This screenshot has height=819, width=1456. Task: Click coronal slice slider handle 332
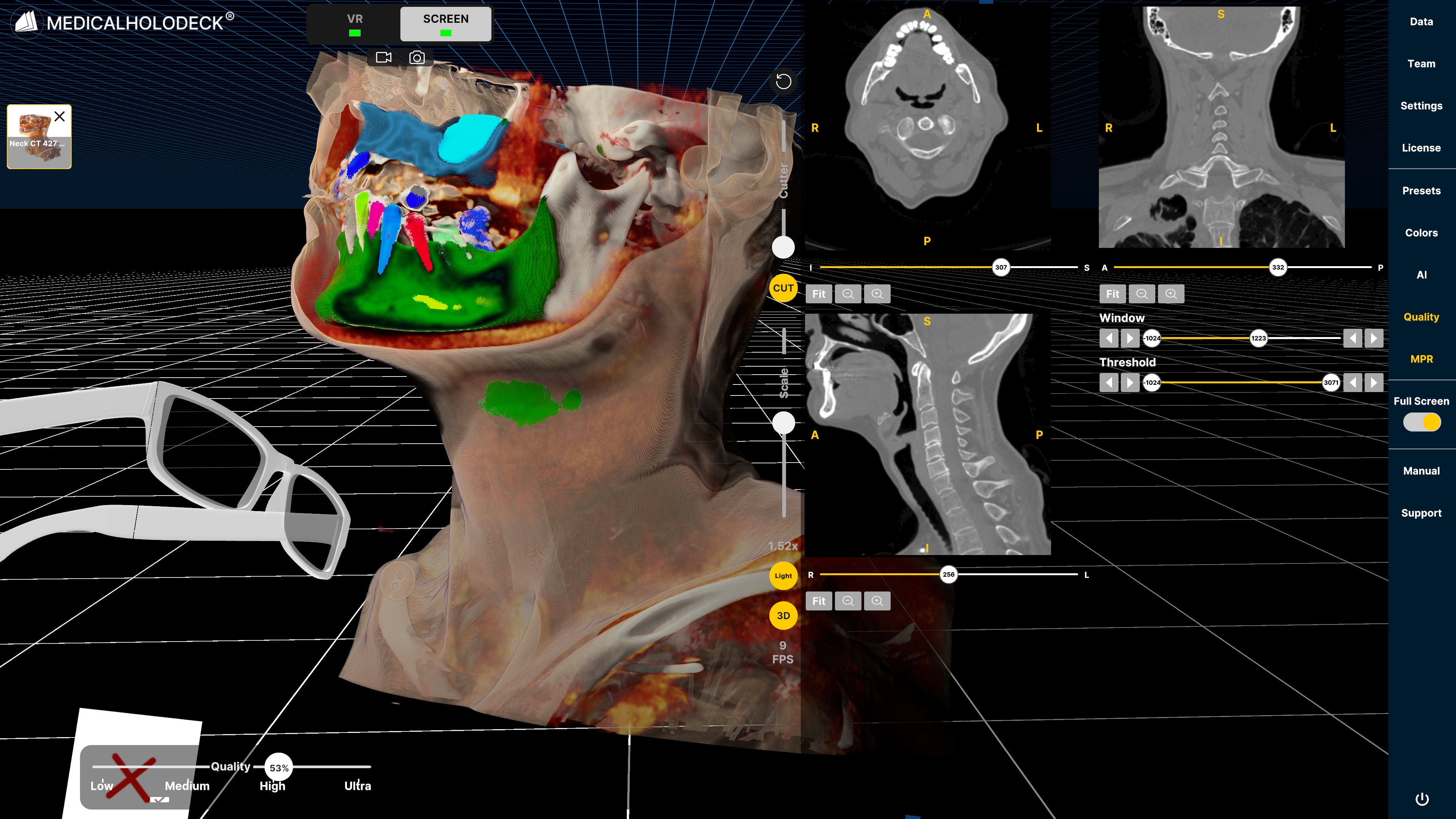1277,267
